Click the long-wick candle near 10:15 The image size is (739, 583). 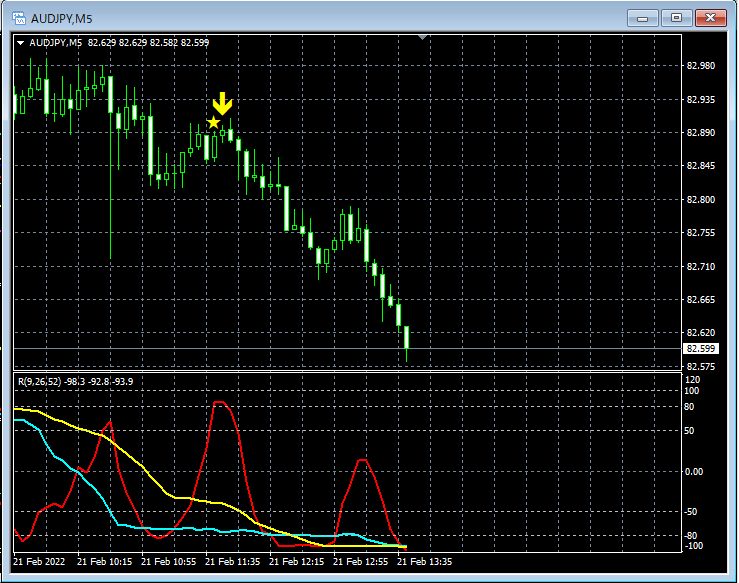110,167
